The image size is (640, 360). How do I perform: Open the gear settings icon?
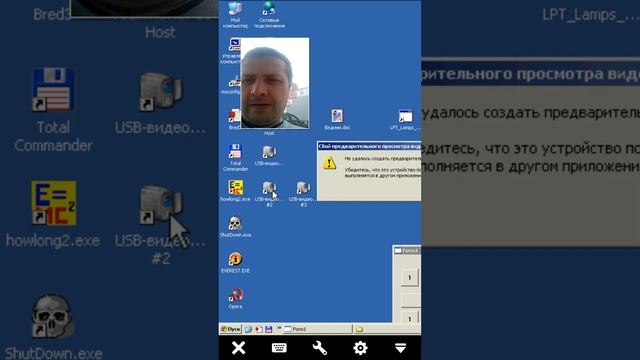coord(360,348)
